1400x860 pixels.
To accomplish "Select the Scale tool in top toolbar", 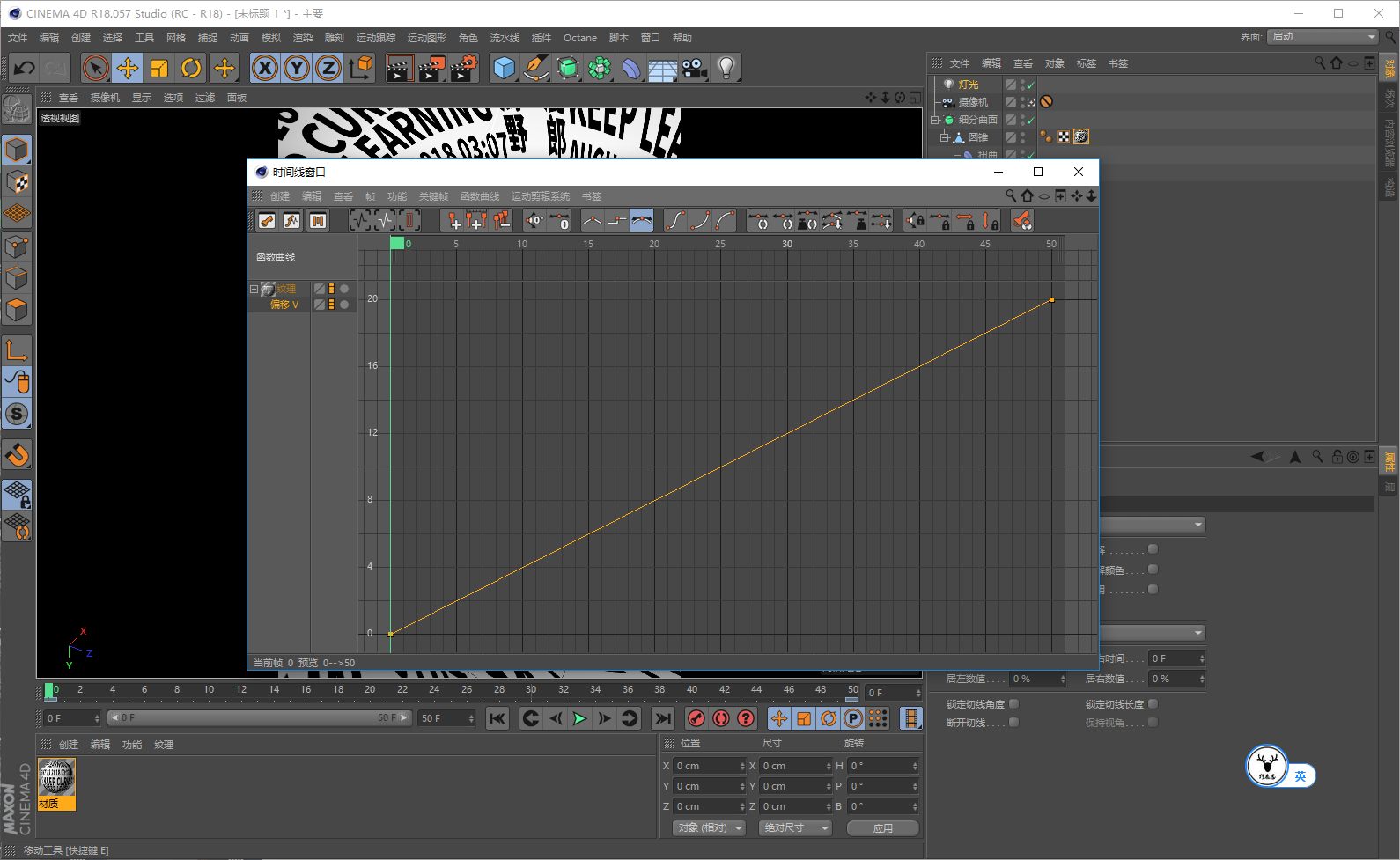I will (x=159, y=68).
